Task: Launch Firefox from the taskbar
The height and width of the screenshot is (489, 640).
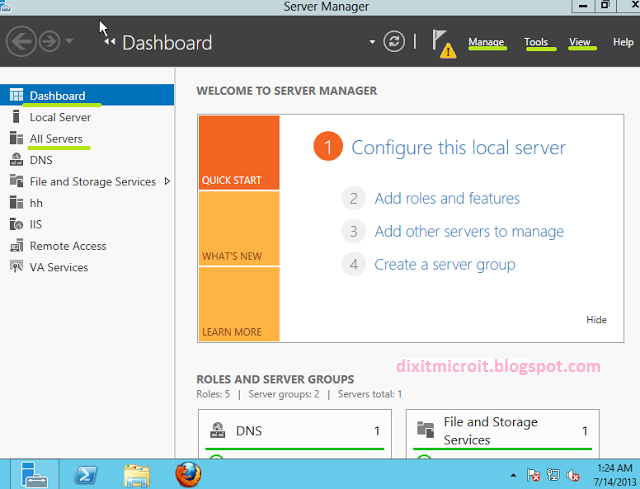Action: pyautogui.click(x=188, y=475)
